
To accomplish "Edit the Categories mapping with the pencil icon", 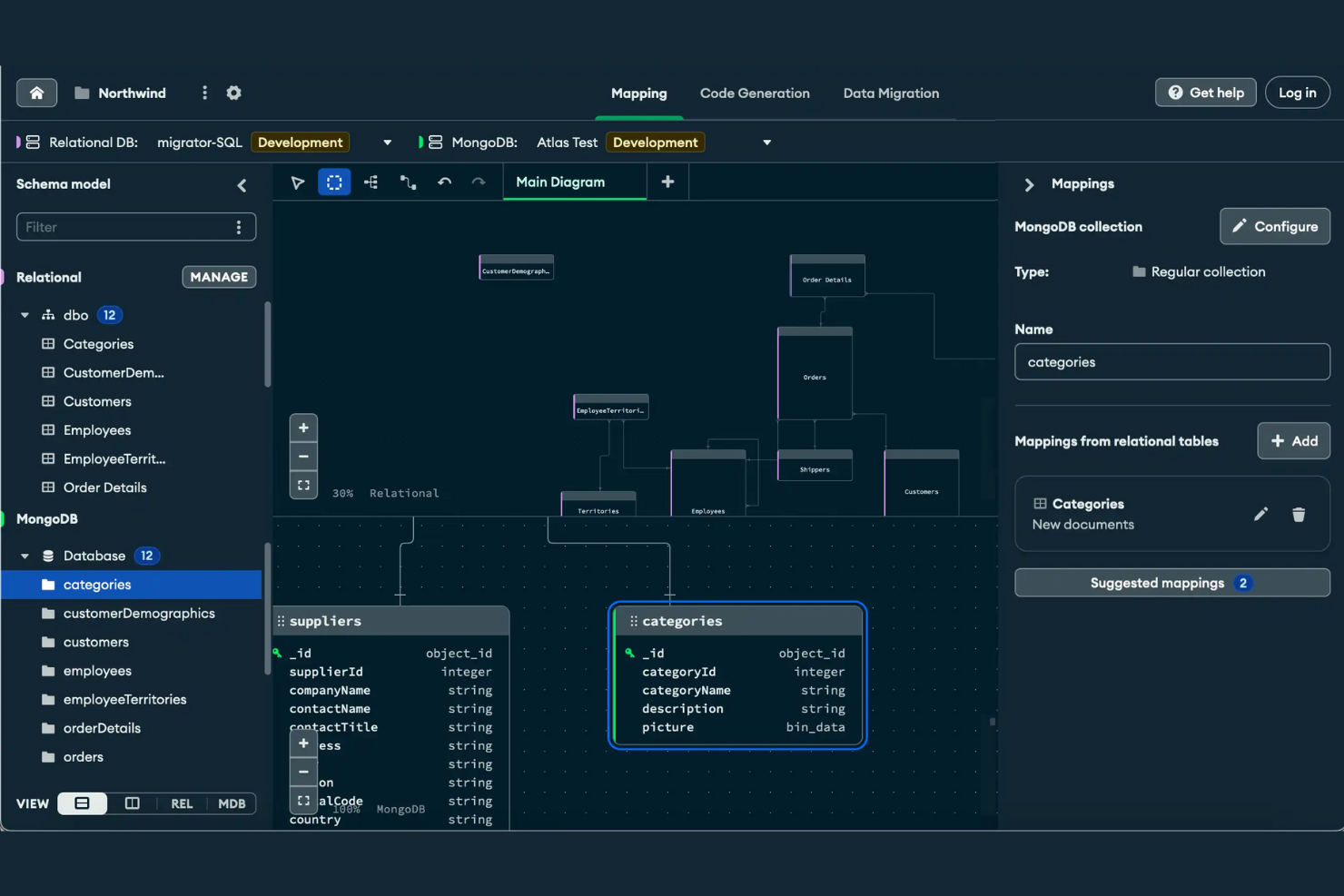I will pyautogui.click(x=1261, y=514).
